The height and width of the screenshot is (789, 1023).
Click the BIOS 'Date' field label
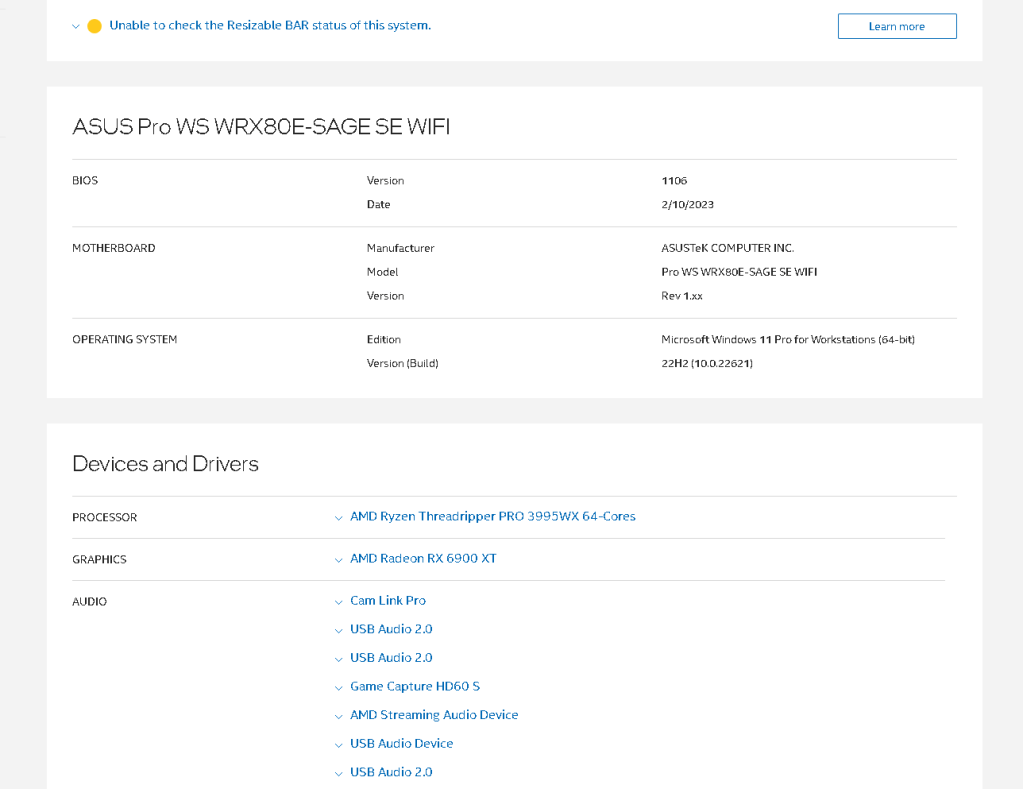tap(378, 205)
